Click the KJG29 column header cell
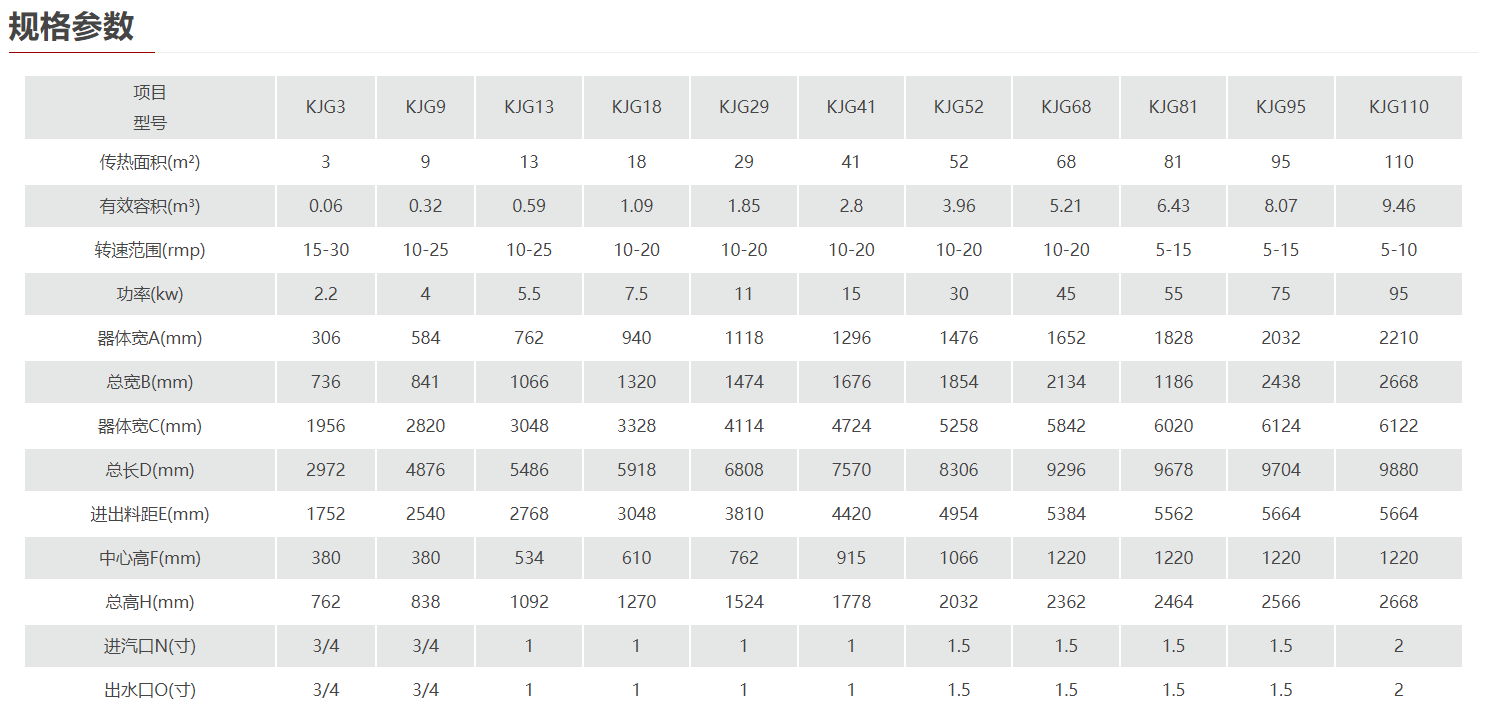The width and height of the screenshot is (1496, 728). click(744, 107)
